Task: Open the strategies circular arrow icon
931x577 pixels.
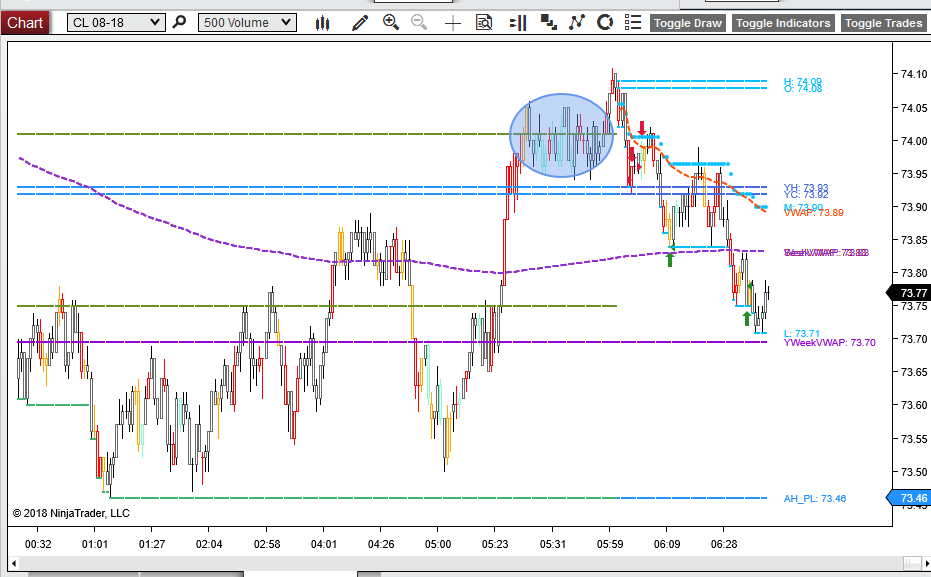Action: [x=604, y=23]
